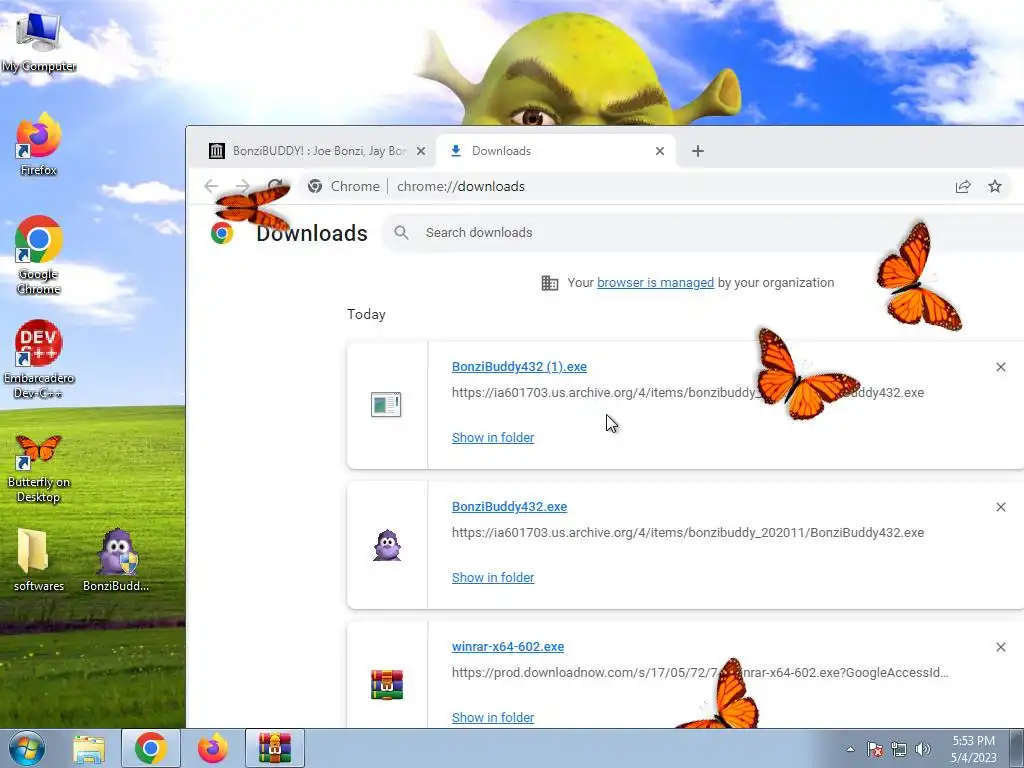Close the BonziBUDDY! tab
Screen dimensions: 1024x768
pyautogui.click(x=421, y=151)
